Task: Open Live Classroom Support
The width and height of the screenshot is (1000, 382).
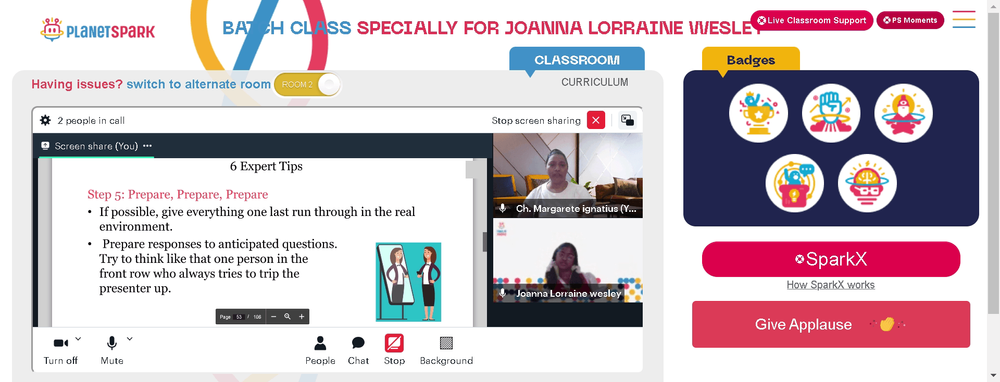Action: (x=811, y=20)
